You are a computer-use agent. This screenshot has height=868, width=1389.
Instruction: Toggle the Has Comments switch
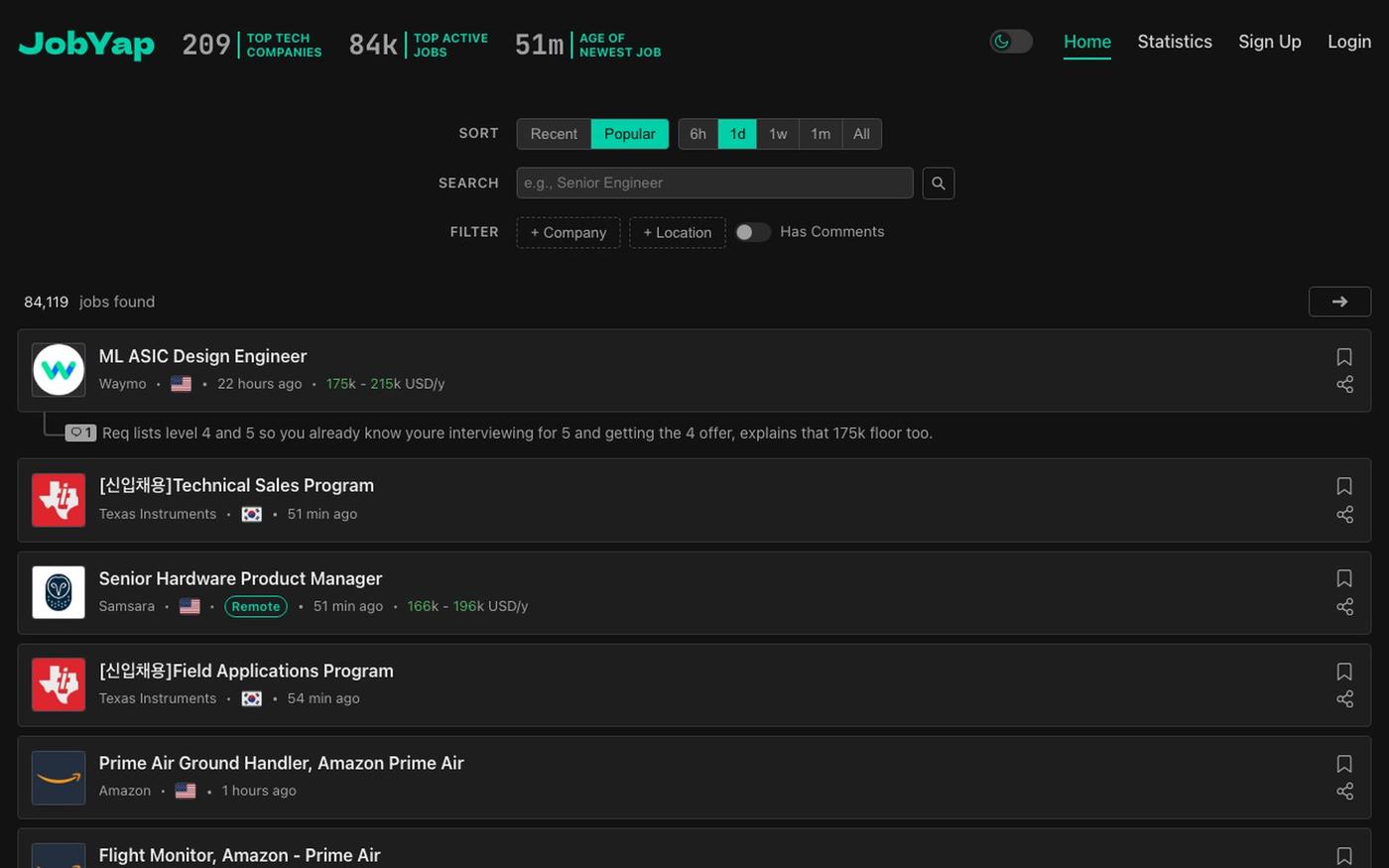pos(753,232)
